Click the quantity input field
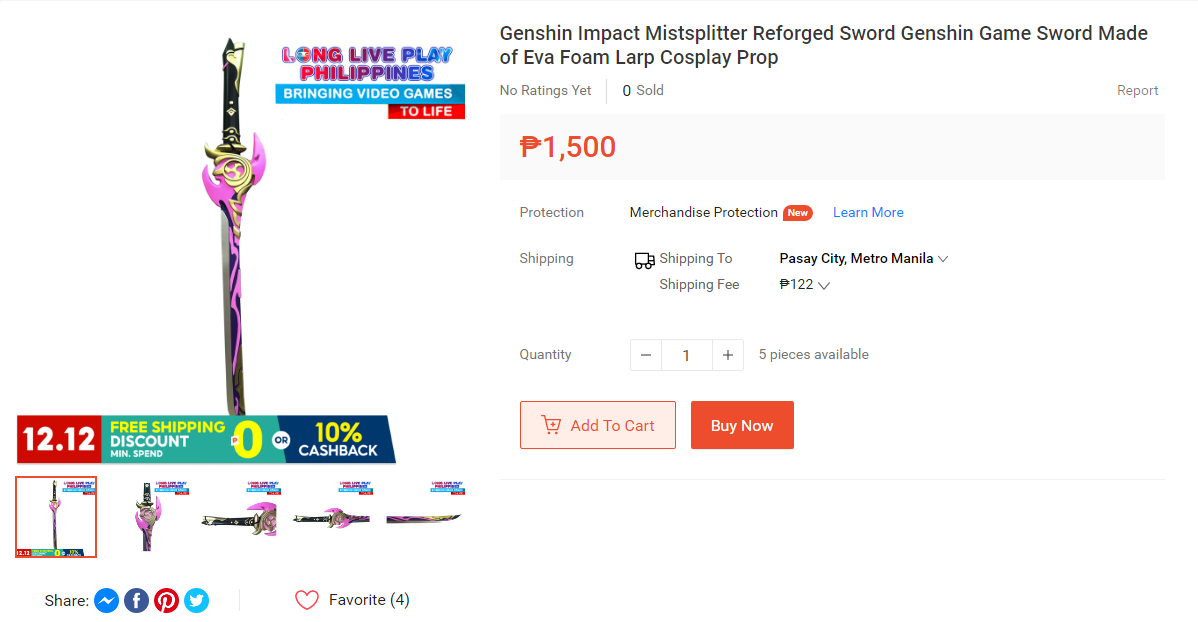The image size is (1198, 622). pyautogui.click(x=686, y=355)
